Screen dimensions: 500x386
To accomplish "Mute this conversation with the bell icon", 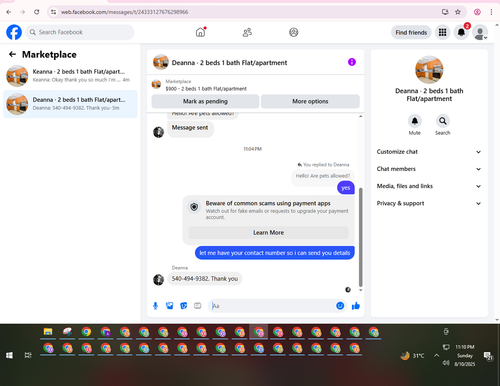I will pos(415,121).
